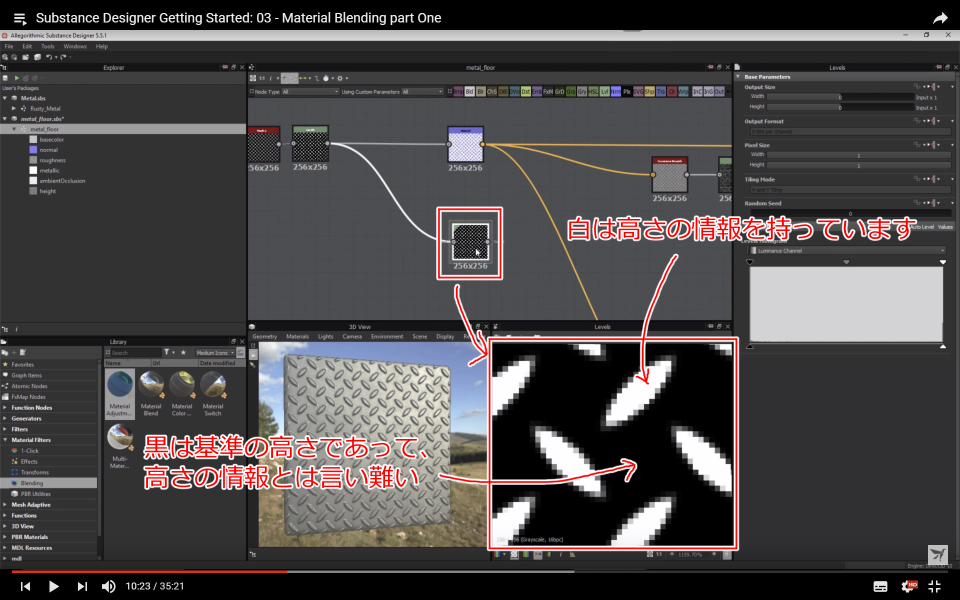Select the Material Switch library item
The image size is (960, 600).
pyautogui.click(x=212, y=394)
